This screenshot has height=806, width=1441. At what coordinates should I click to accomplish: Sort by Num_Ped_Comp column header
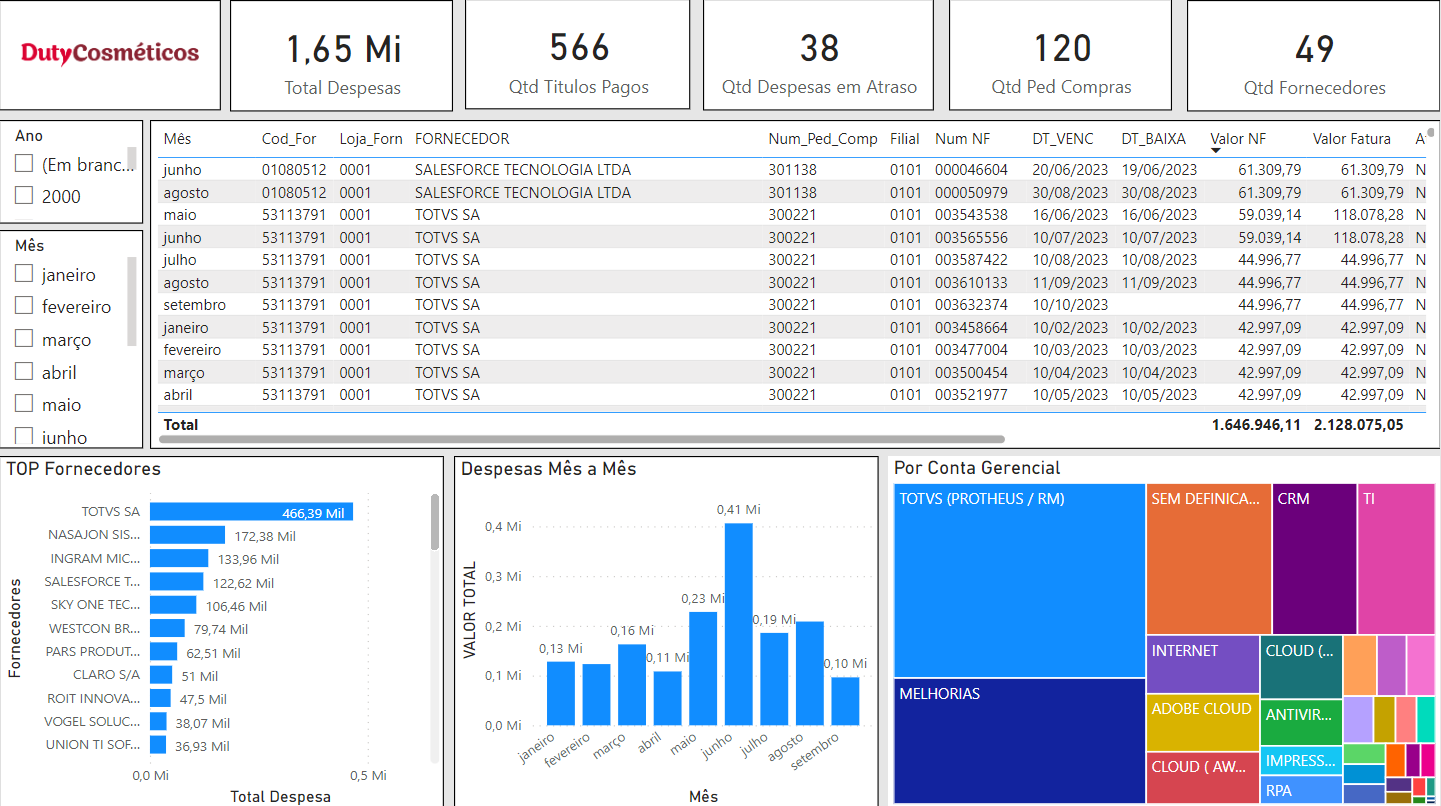pyautogui.click(x=823, y=139)
